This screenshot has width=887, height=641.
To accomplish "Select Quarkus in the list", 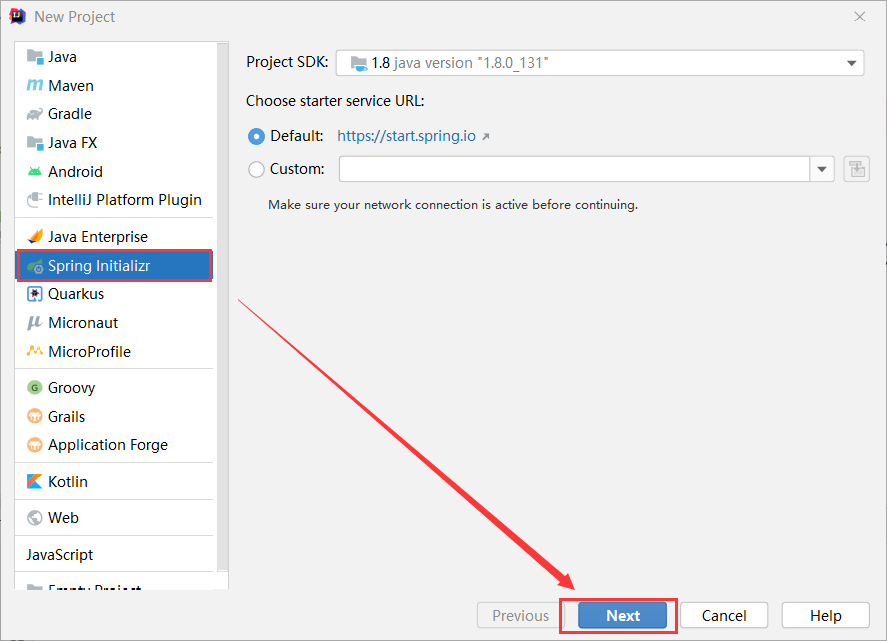I will pyautogui.click(x=114, y=294).
